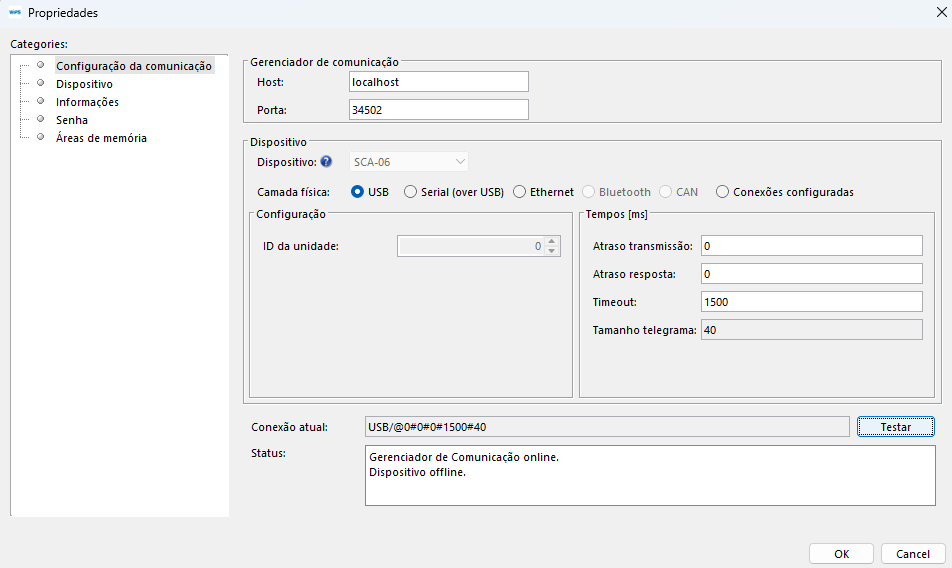Select Serial (over USB) radio button
The image size is (952, 568).
point(410,192)
